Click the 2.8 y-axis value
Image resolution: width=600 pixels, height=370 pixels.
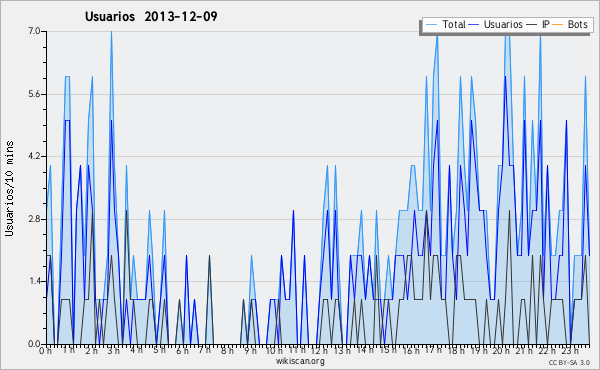pyautogui.click(x=34, y=219)
